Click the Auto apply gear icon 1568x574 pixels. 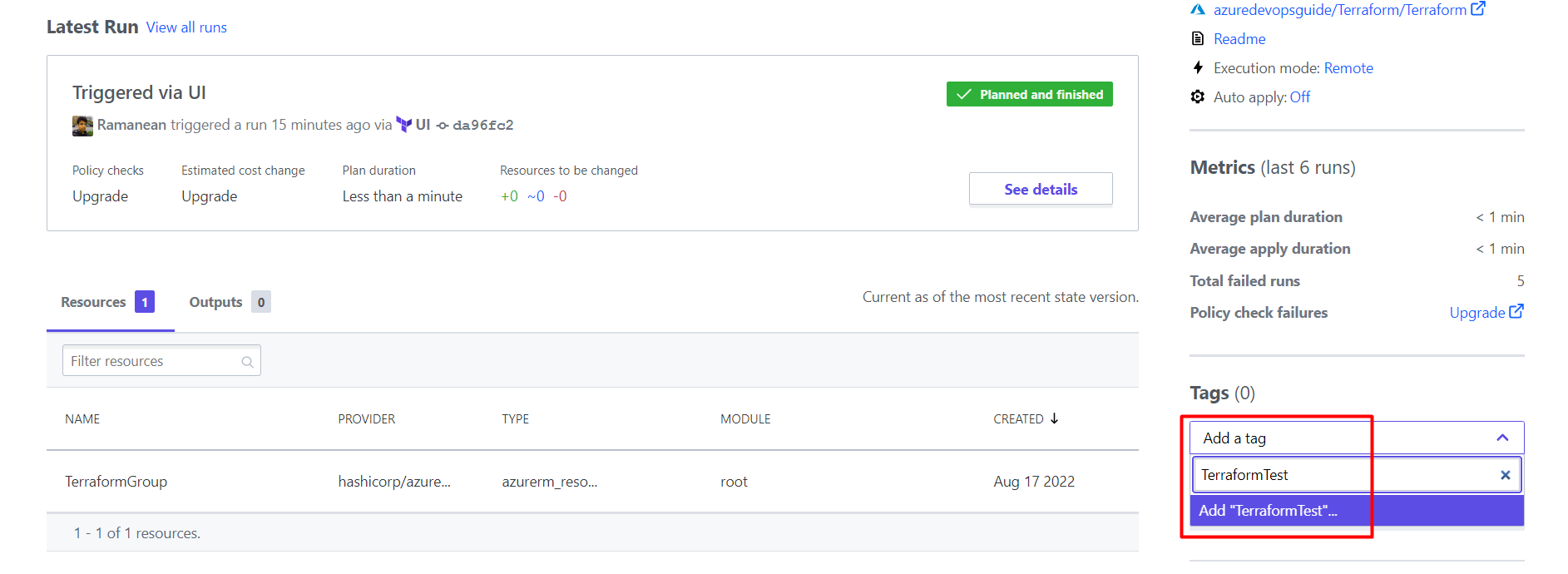point(1198,96)
